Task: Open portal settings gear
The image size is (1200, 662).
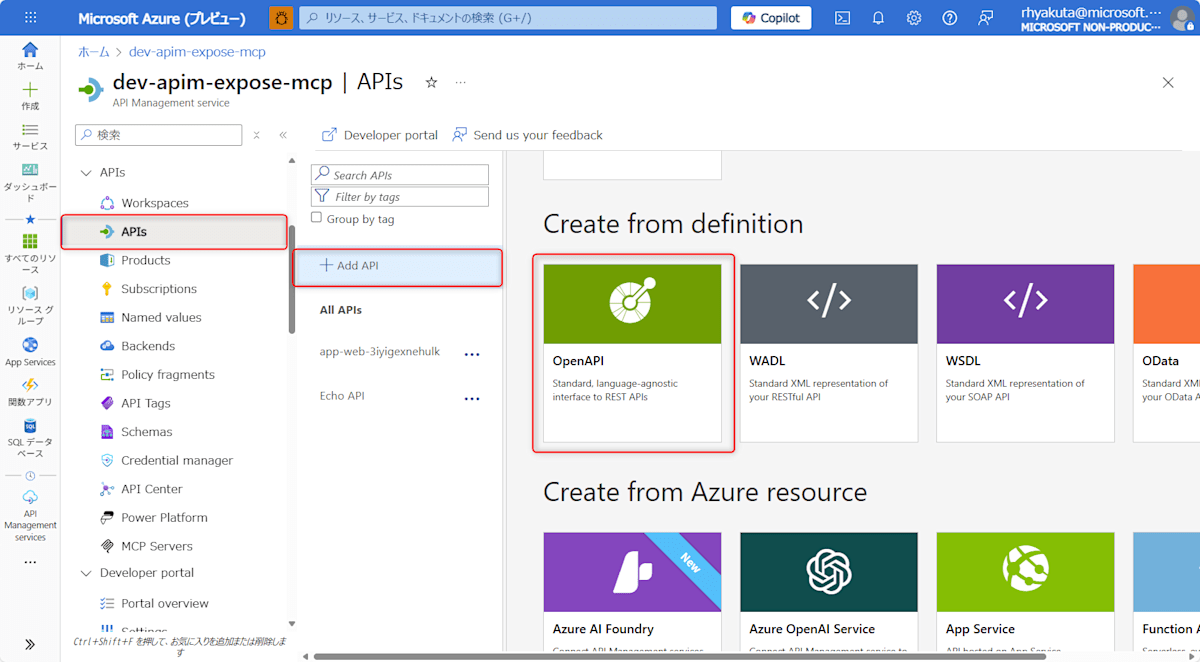Action: (x=914, y=18)
